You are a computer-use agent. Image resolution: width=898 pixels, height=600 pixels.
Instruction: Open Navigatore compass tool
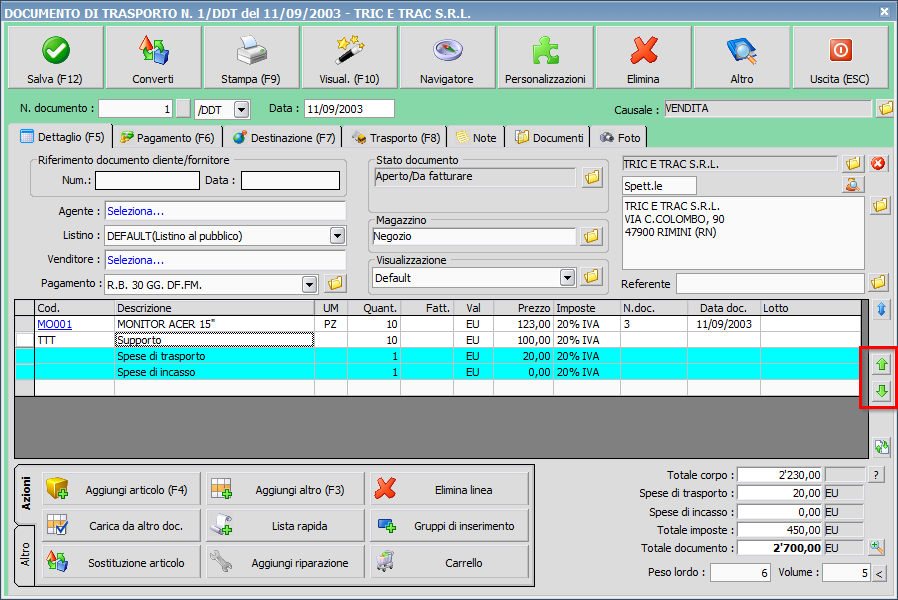pyautogui.click(x=446, y=58)
